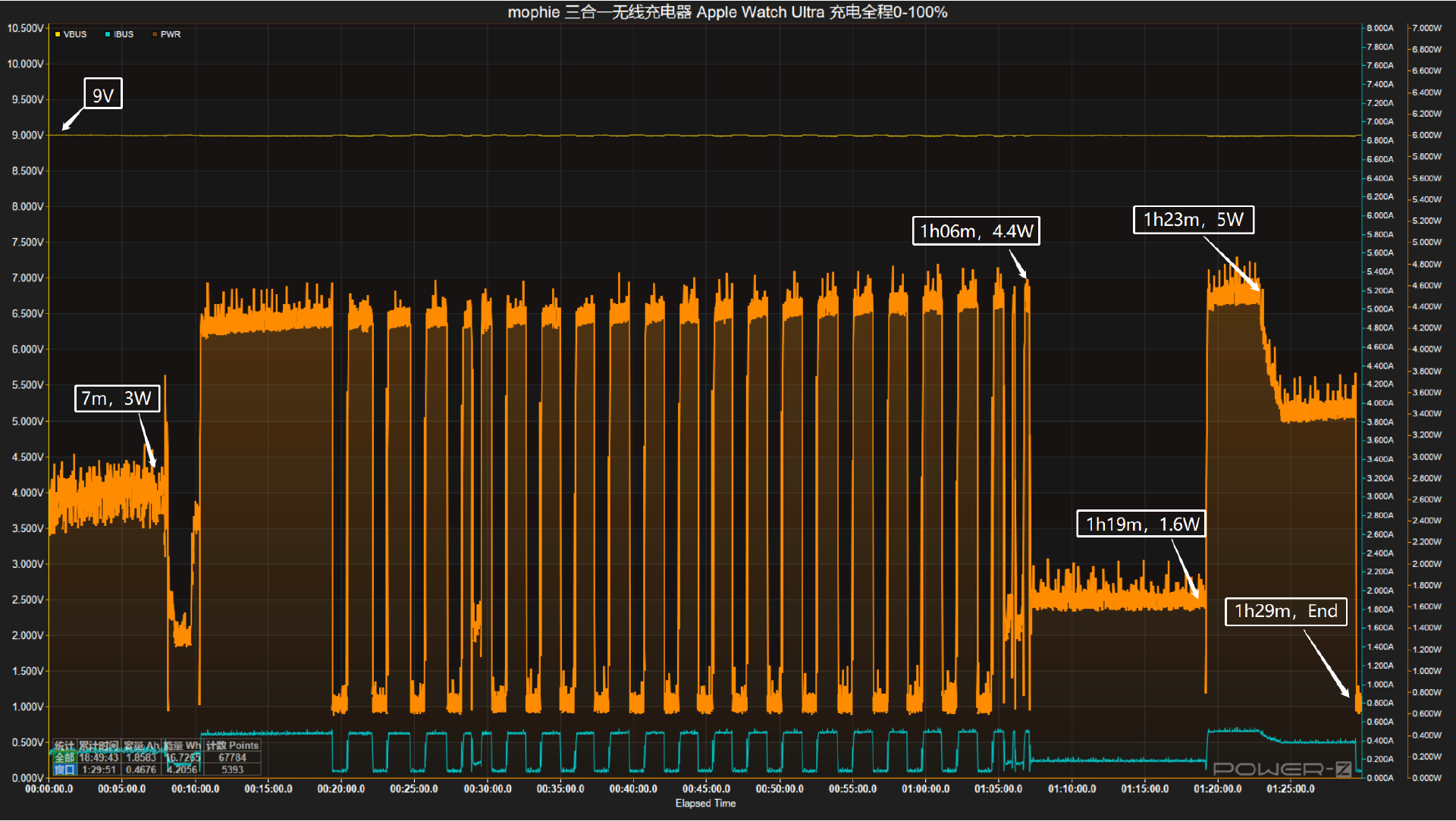This screenshot has width=1456, height=821.
Task: Click the 5.000V voltage axis tick label
Action: pos(27,421)
